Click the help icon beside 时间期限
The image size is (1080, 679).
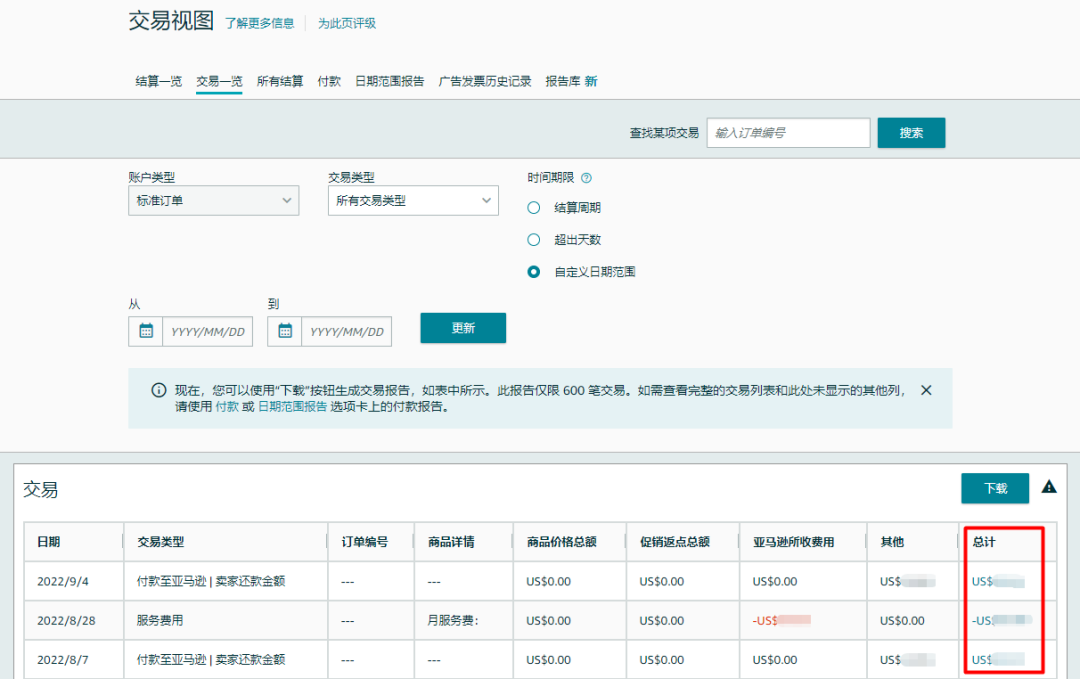[x=588, y=177]
